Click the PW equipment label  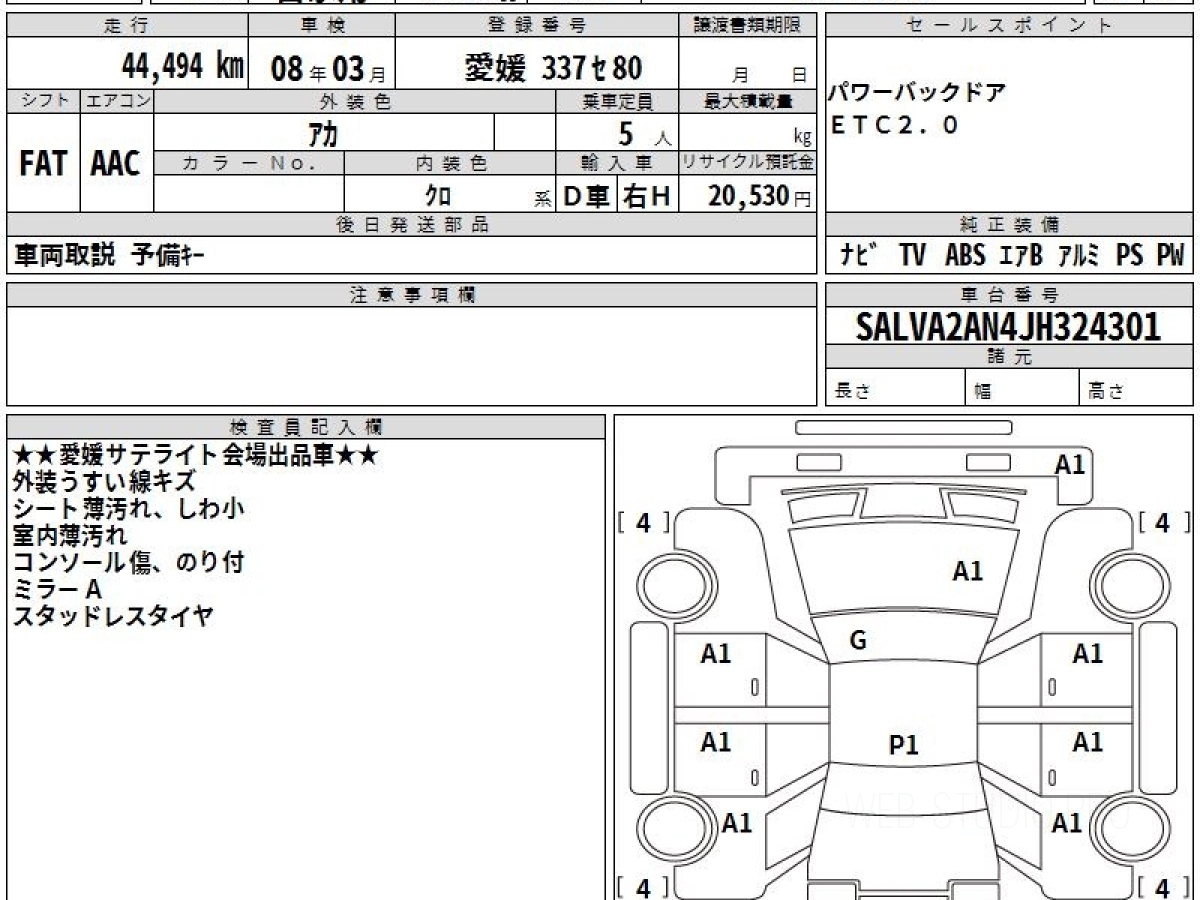click(1170, 256)
